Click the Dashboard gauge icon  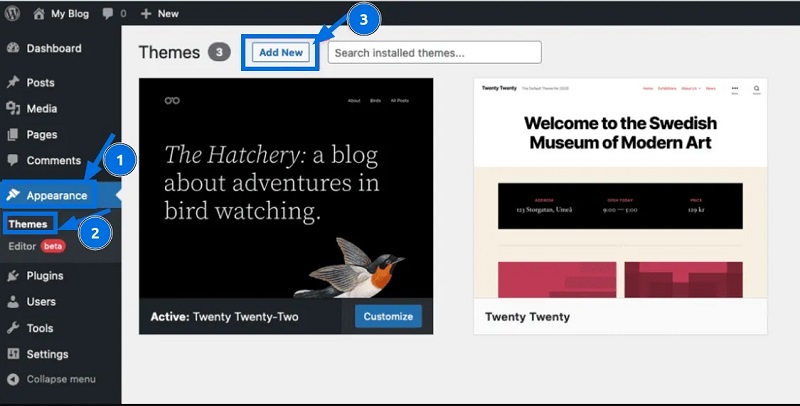click(x=13, y=48)
